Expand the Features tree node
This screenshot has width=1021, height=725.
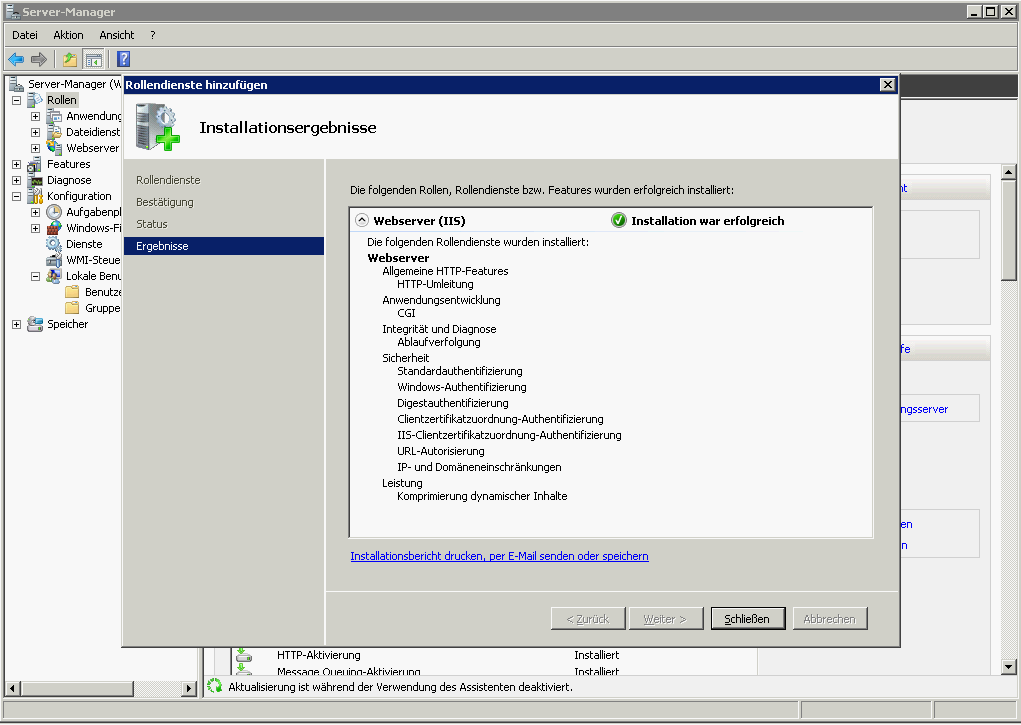point(16,164)
